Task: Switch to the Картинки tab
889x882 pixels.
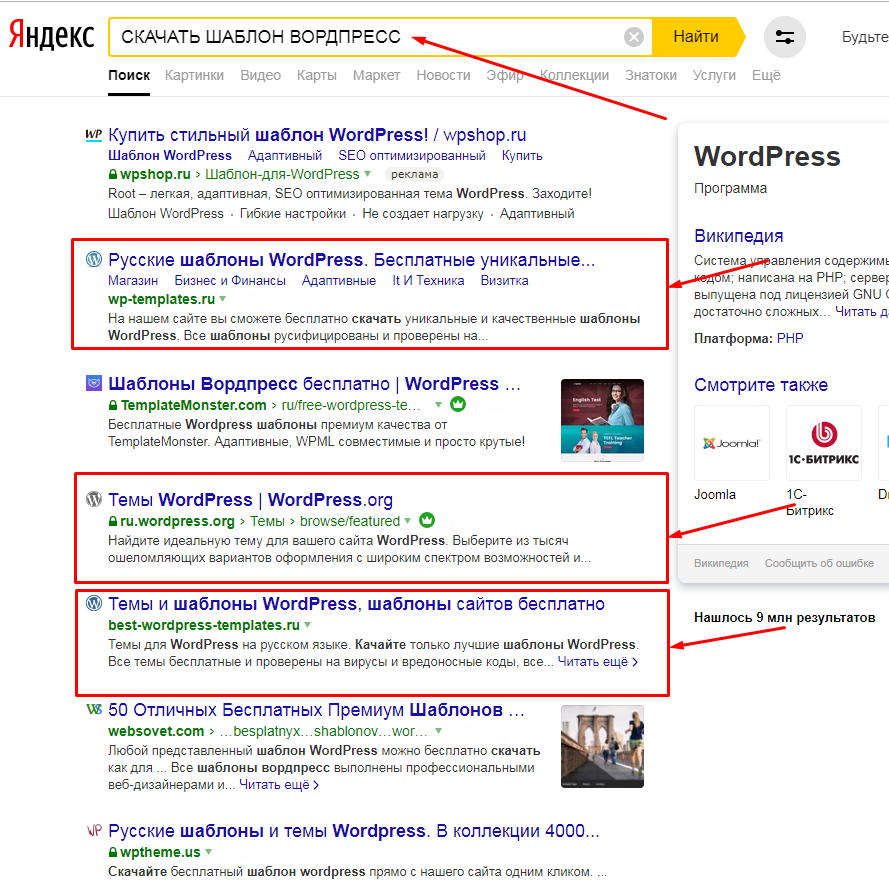Action: (x=194, y=75)
